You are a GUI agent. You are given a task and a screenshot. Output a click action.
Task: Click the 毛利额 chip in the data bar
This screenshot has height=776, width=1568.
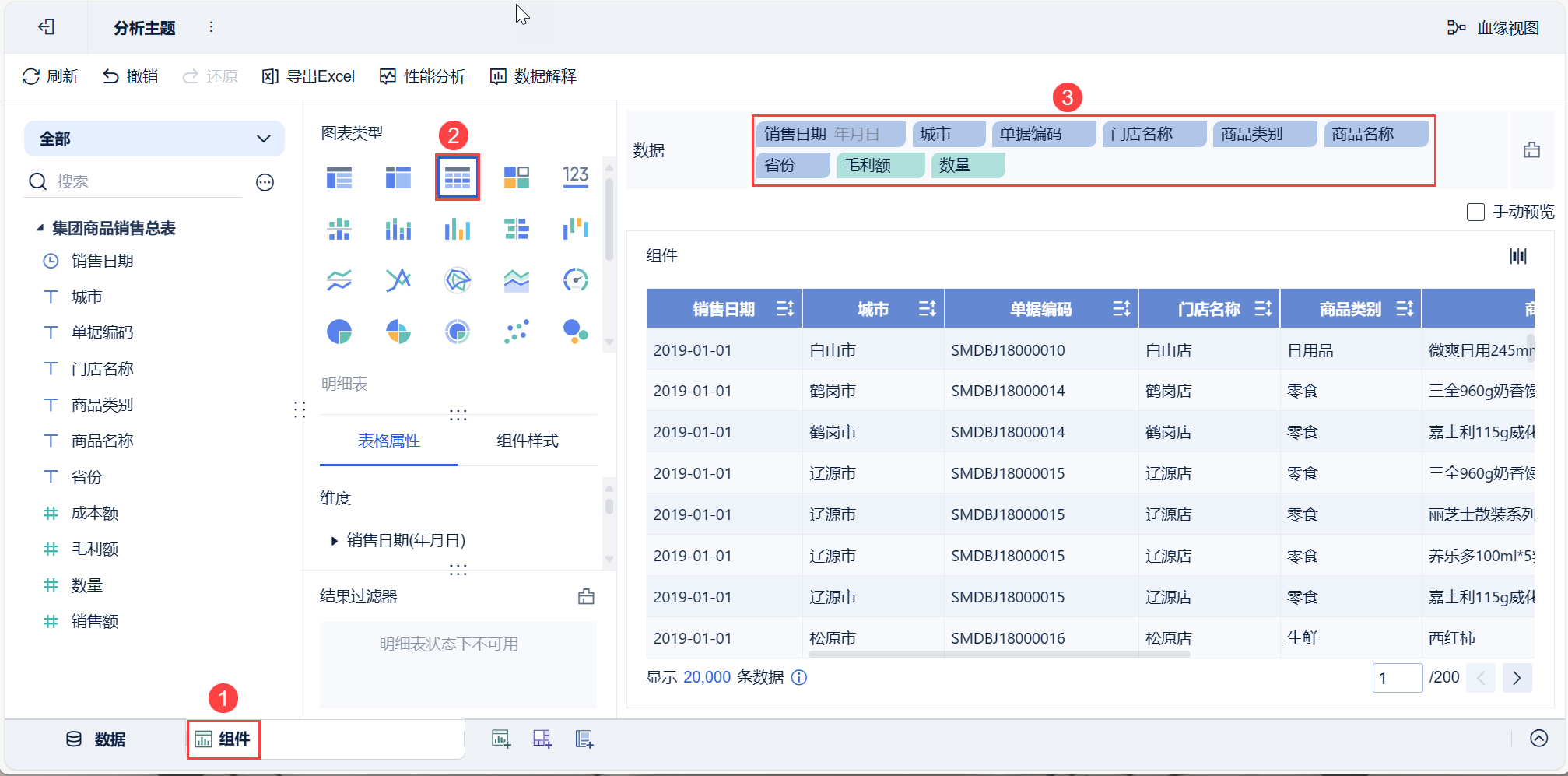(x=880, y=165)
